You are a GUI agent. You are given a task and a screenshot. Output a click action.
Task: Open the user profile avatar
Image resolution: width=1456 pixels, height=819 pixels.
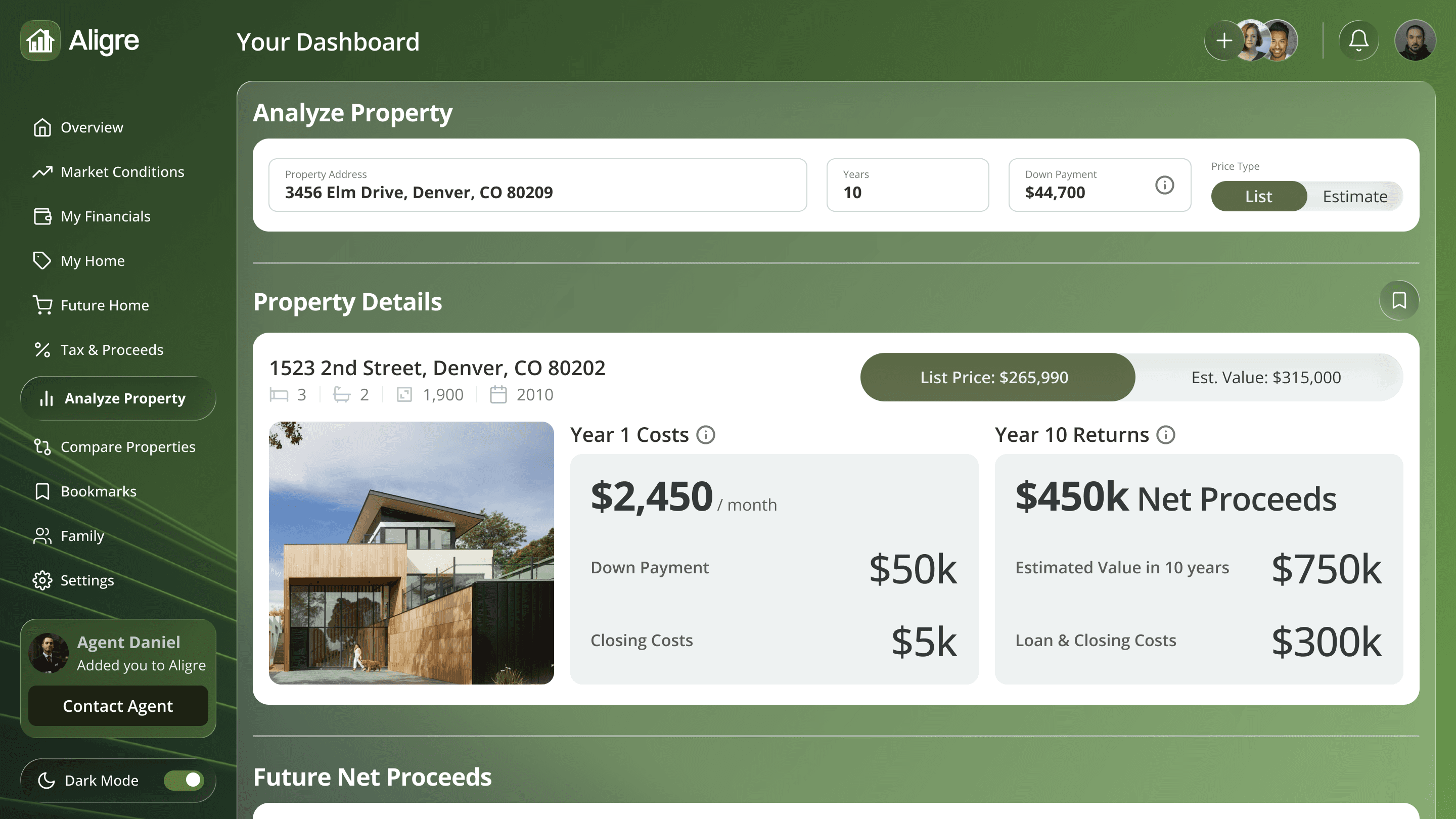(x=1415, y=40)
